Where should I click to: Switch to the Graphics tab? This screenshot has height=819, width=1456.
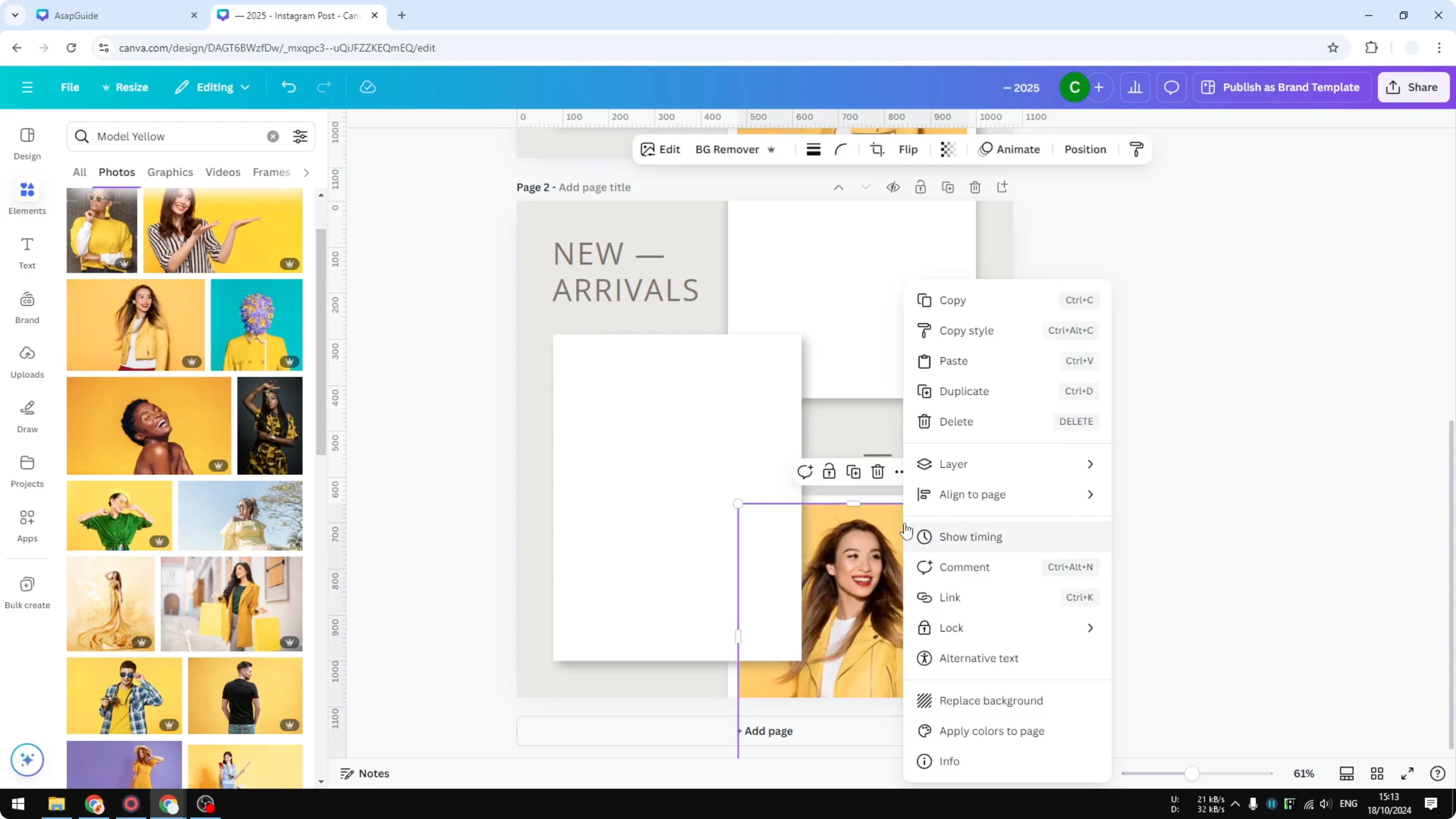pyautogui.click(x=170, y=172)
